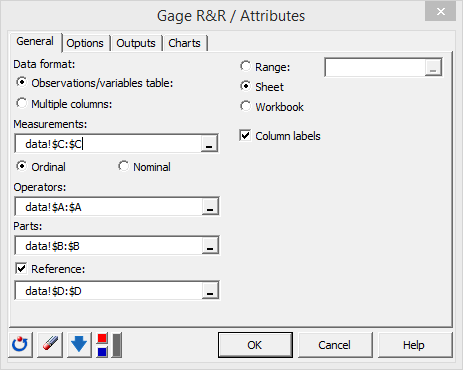The height and width of the screenshot is (370, 463).
Task: Switch to the General tab
Action: click(35, 42)
